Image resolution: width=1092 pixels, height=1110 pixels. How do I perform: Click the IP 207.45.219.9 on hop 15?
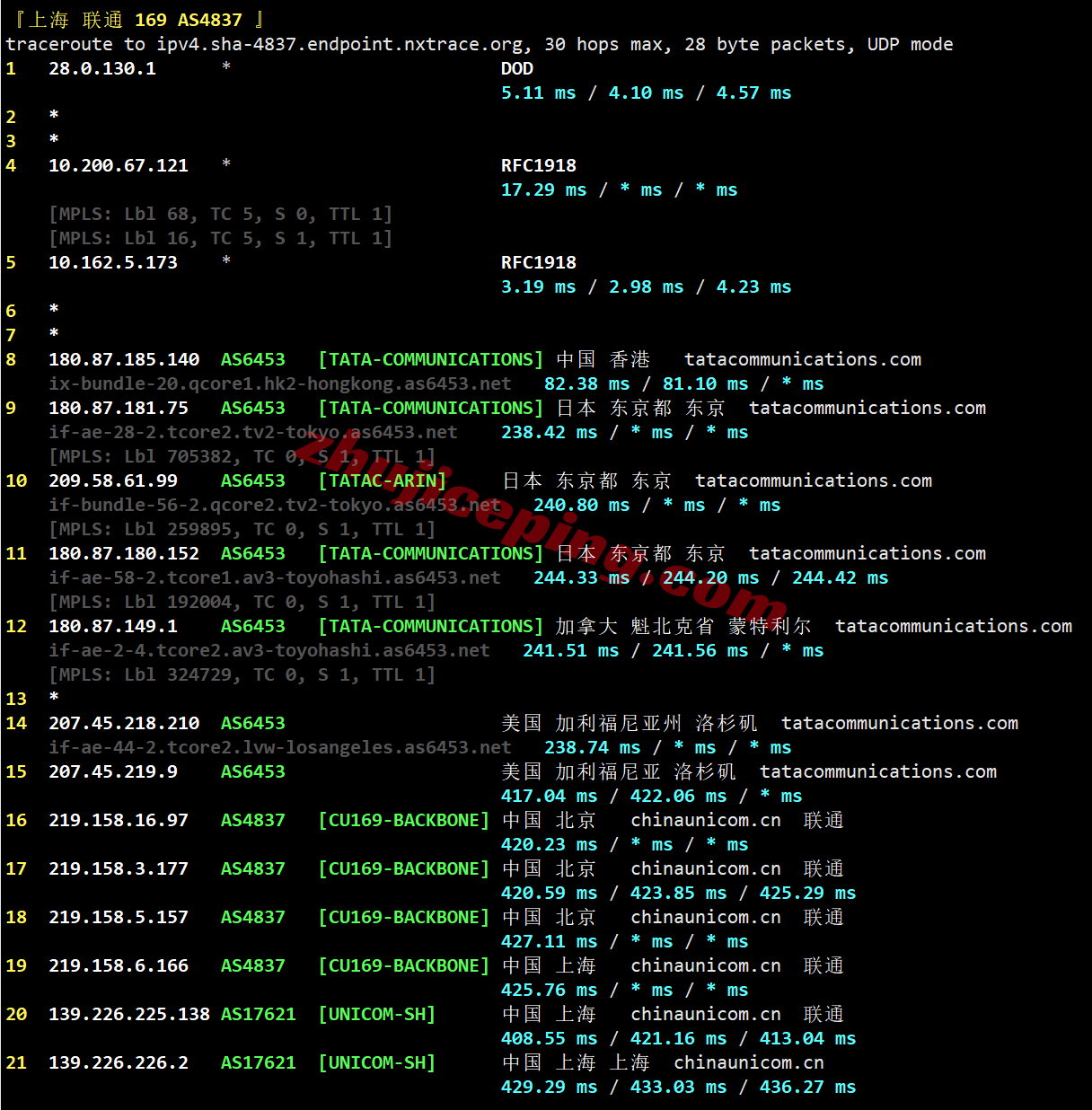tap(113, 771)
